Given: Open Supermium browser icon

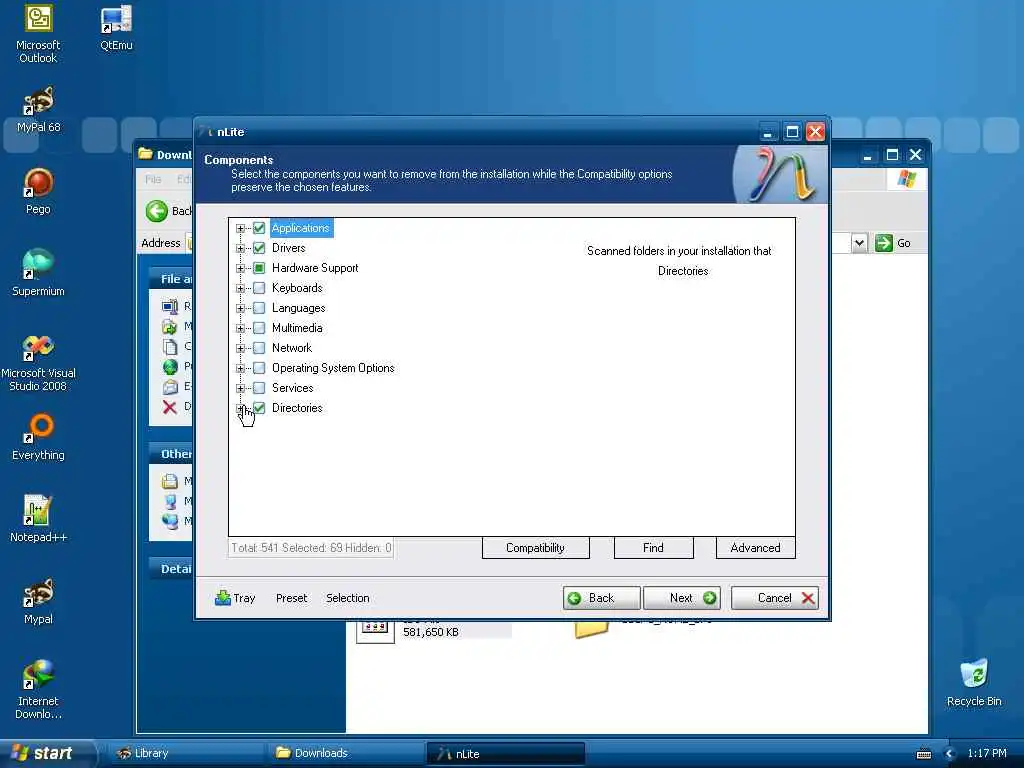Looking at the screenshot, I should tap(38, 273).
